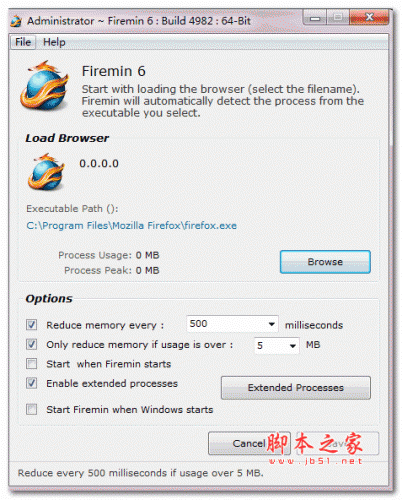The image size is (402, 500).
Task: Minimize the Firemin window
Action: click(x=315, y=18)
